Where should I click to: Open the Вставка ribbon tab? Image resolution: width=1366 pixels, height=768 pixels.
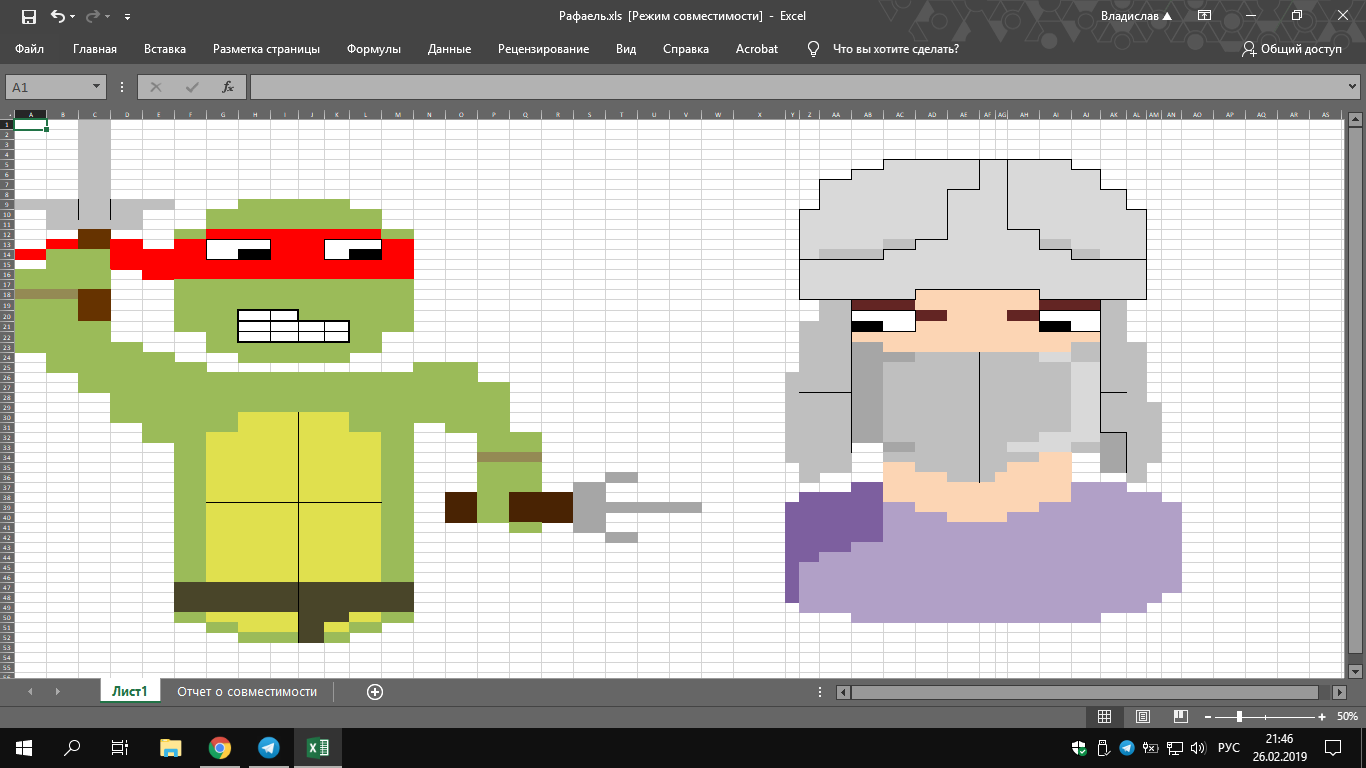(165, 49)
